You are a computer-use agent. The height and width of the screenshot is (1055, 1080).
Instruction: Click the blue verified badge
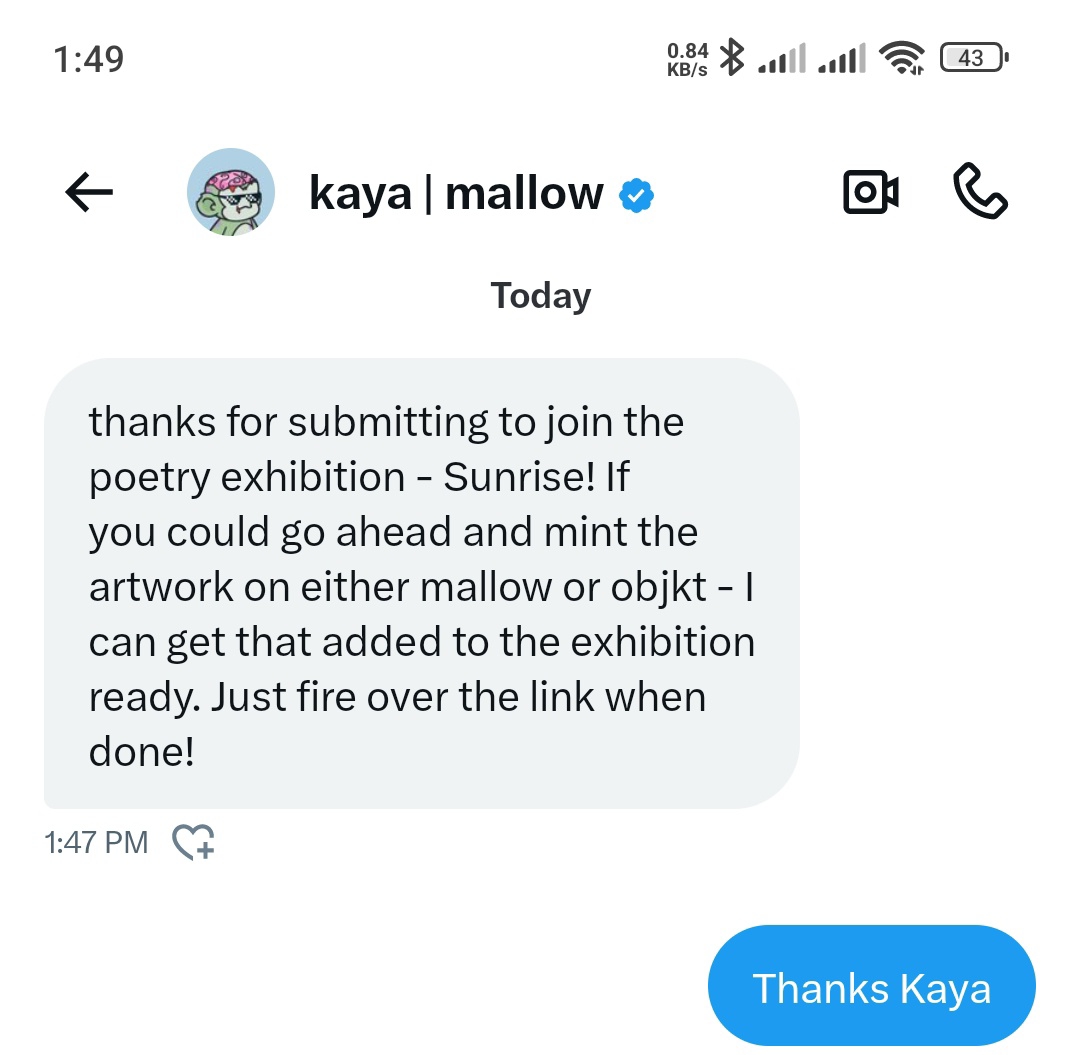point(637,194)
